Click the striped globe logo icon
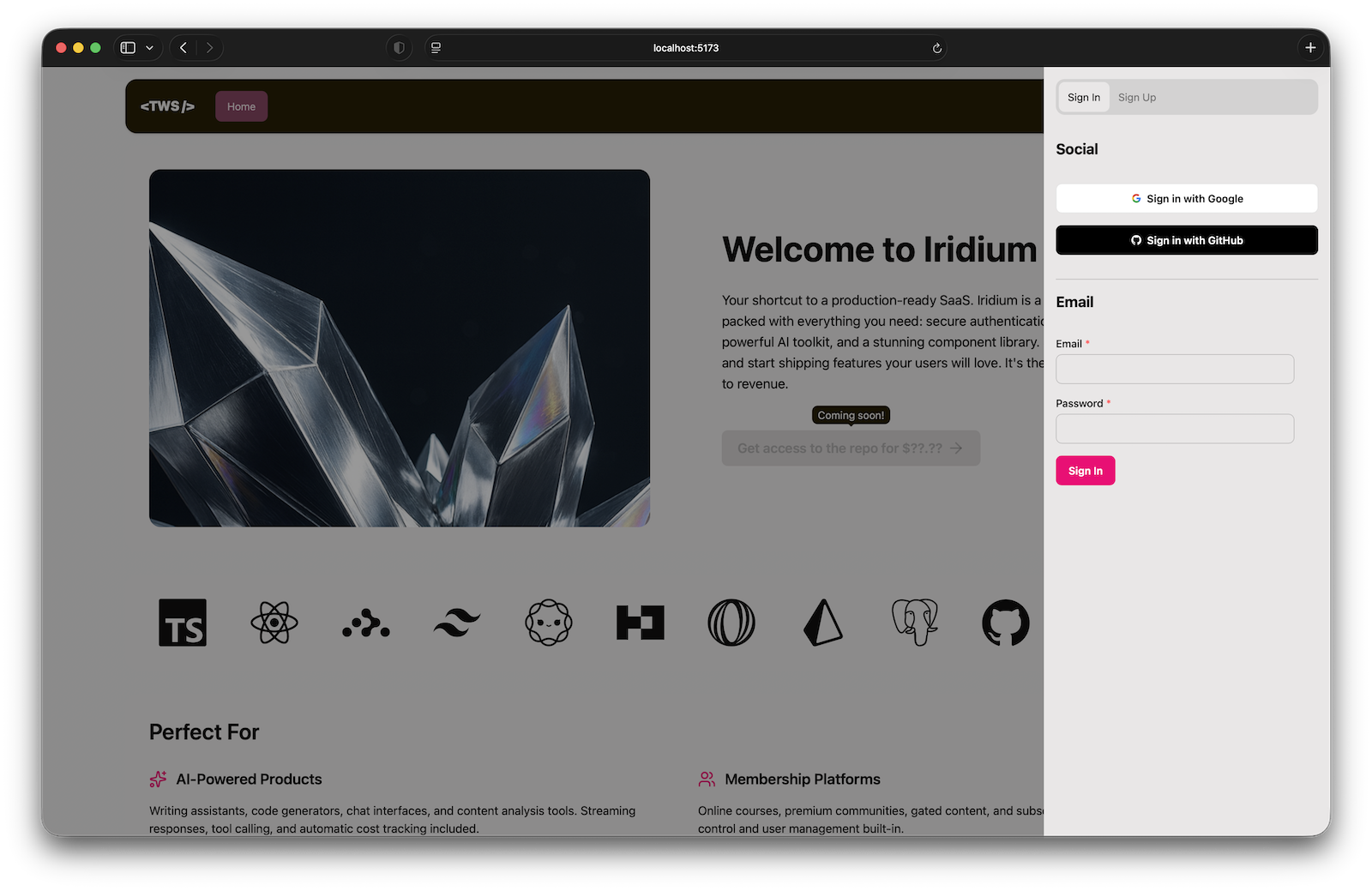This screenshot has width=1372, height=891. [731, 623]
